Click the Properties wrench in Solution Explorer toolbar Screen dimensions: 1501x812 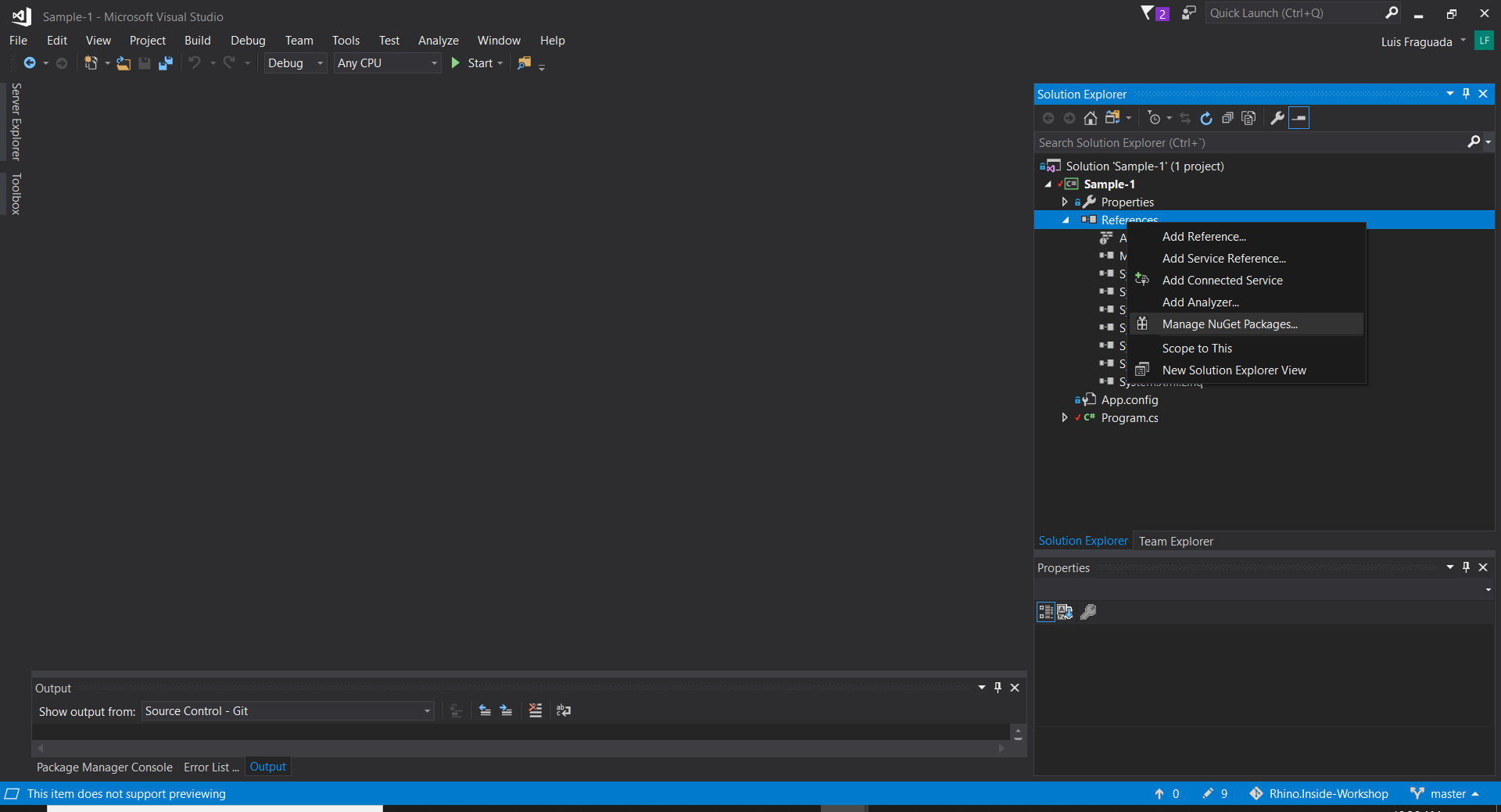coord(1277,118)
